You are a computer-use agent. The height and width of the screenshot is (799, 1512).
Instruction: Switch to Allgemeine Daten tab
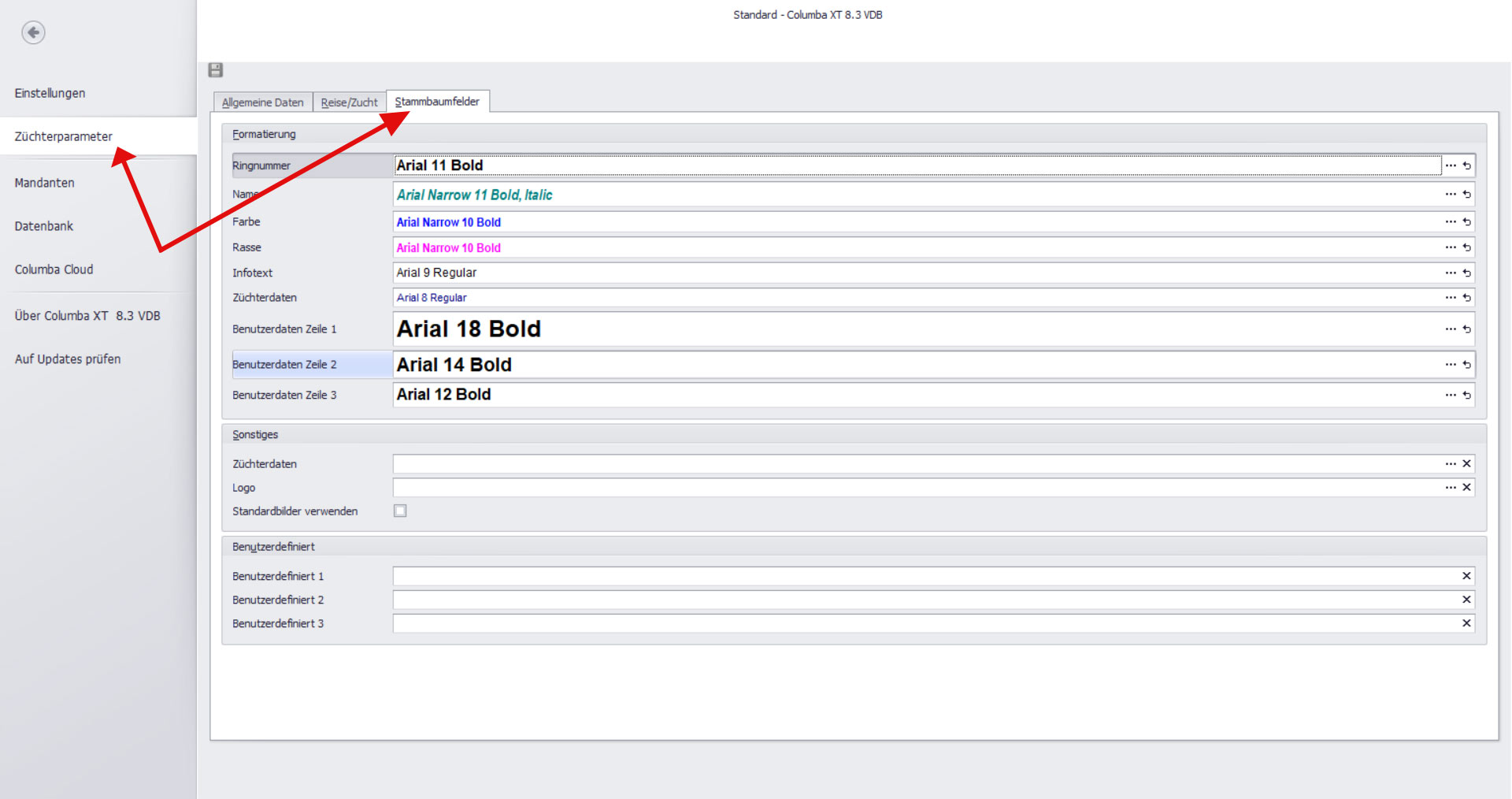[x=262, y=102]
